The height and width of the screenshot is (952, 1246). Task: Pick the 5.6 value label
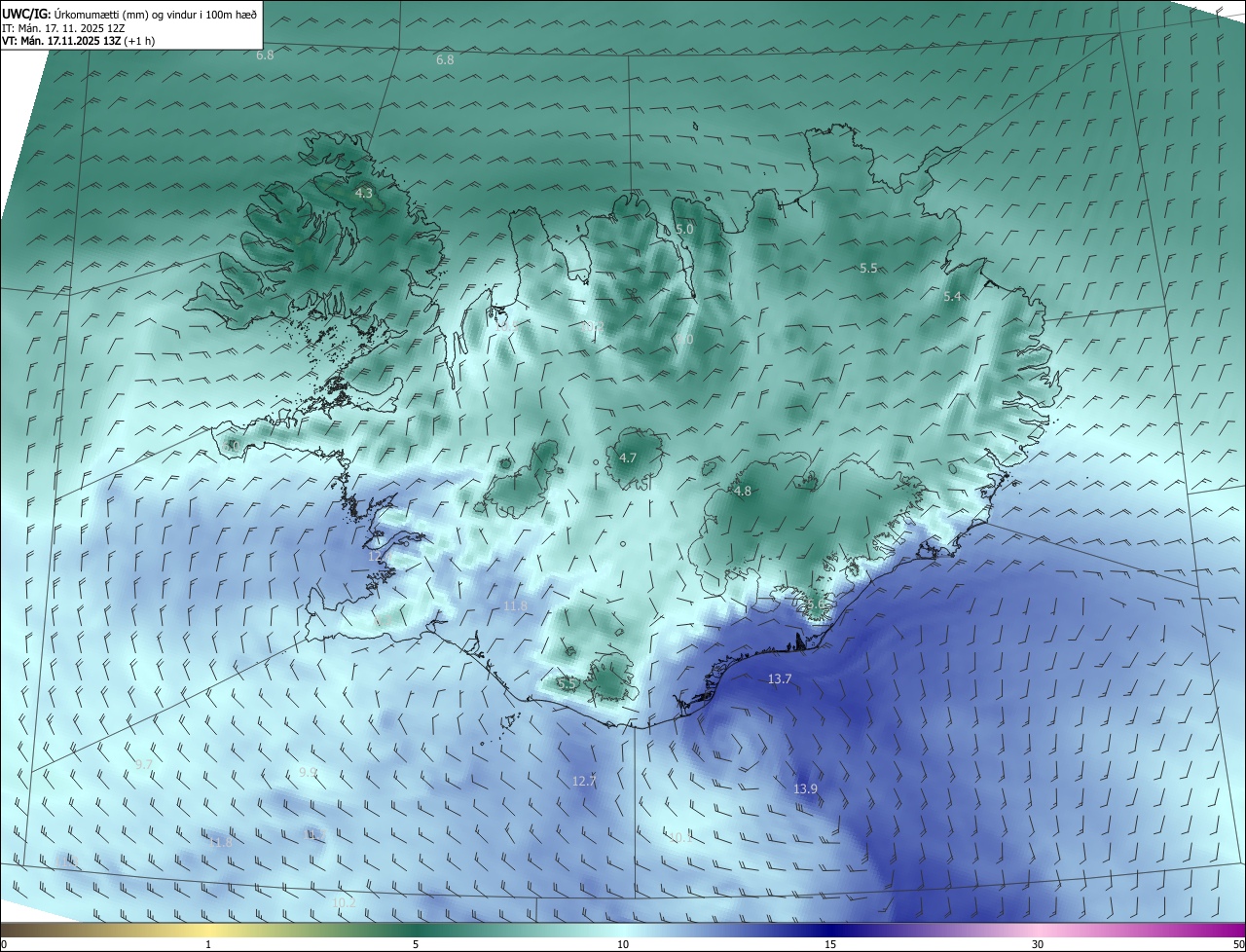tap(816, 605)
